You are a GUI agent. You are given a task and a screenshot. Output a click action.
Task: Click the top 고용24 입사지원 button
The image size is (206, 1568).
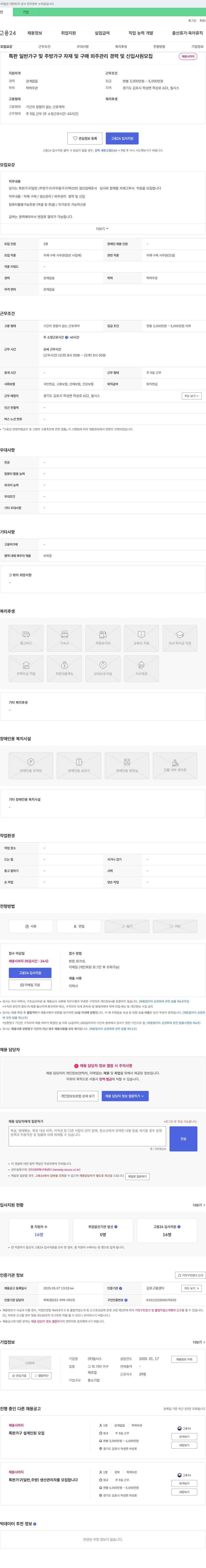[122, 138]
